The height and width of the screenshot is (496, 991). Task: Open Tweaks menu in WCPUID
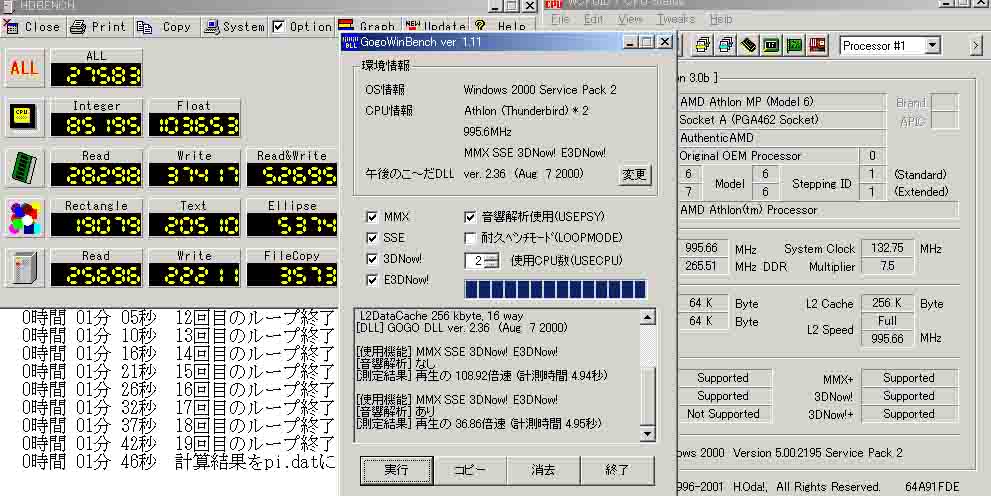[x=675, y=20]
